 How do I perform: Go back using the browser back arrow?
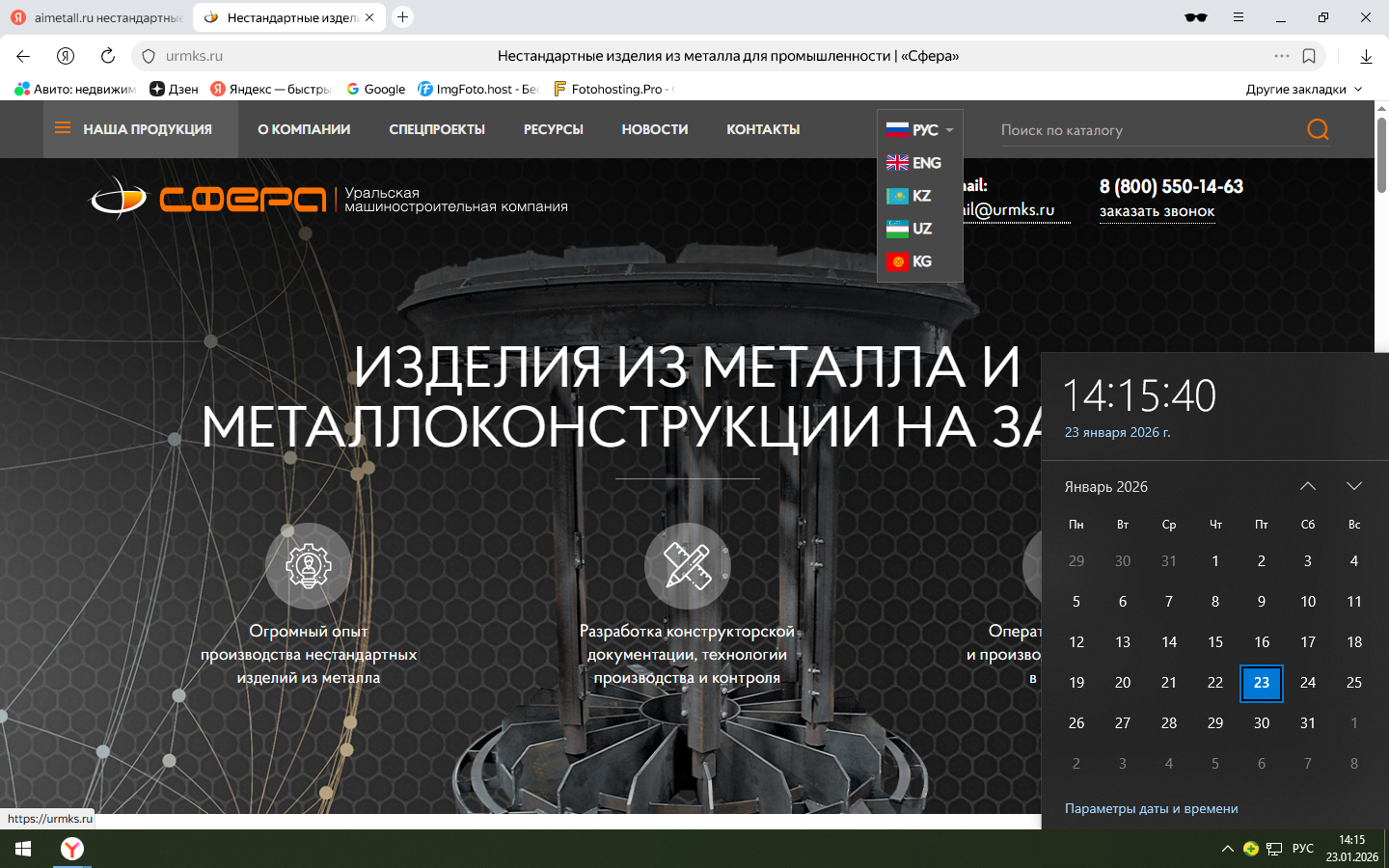23,56
